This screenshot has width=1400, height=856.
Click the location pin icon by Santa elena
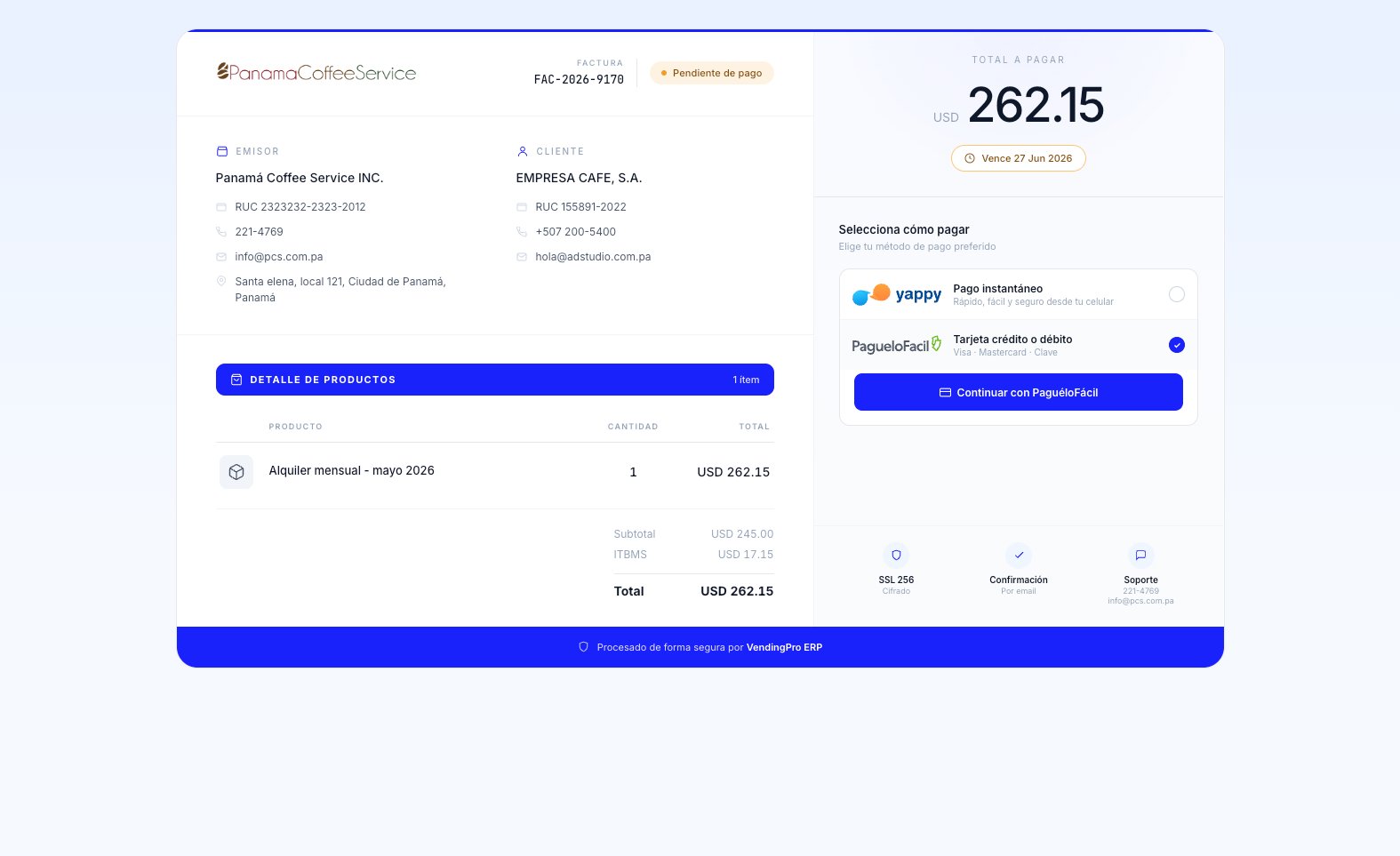point(221,281)
